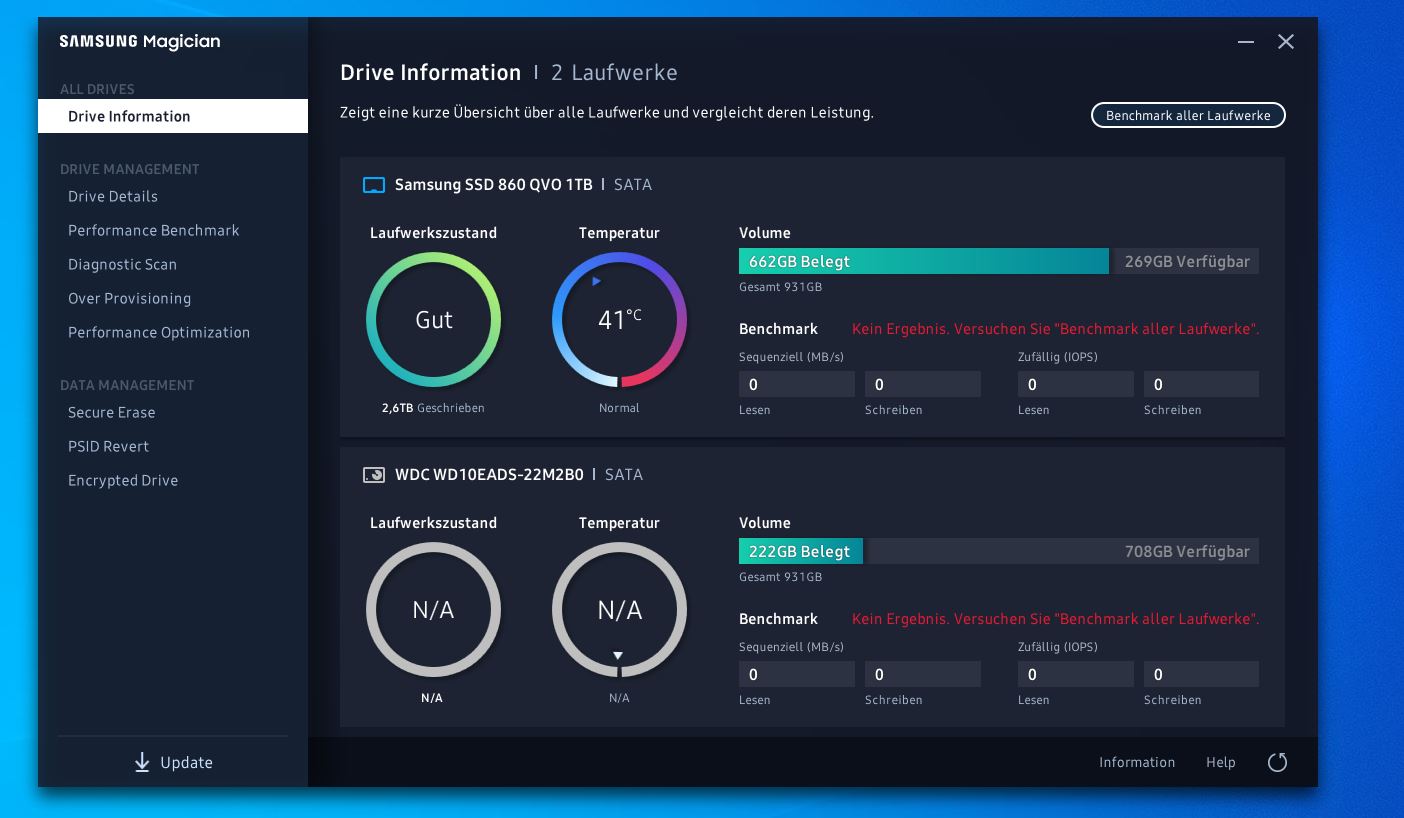Image resolution: width=1404 pixels, height=818 pixels.
Task: Click WDC random IOPS Schreiben field
Action: pyautogui.click(x=1201, y=674)
